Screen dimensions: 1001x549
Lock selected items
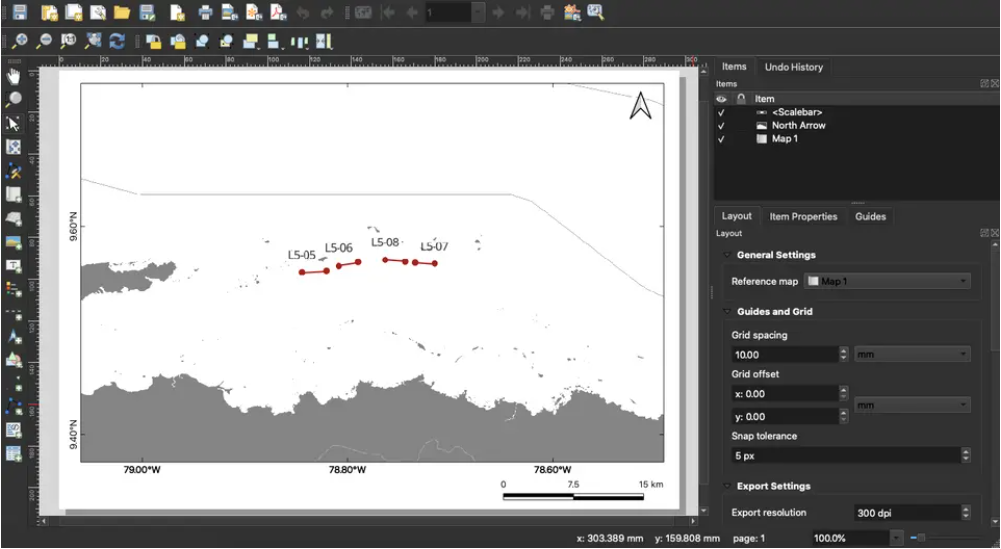coord(153,41)
